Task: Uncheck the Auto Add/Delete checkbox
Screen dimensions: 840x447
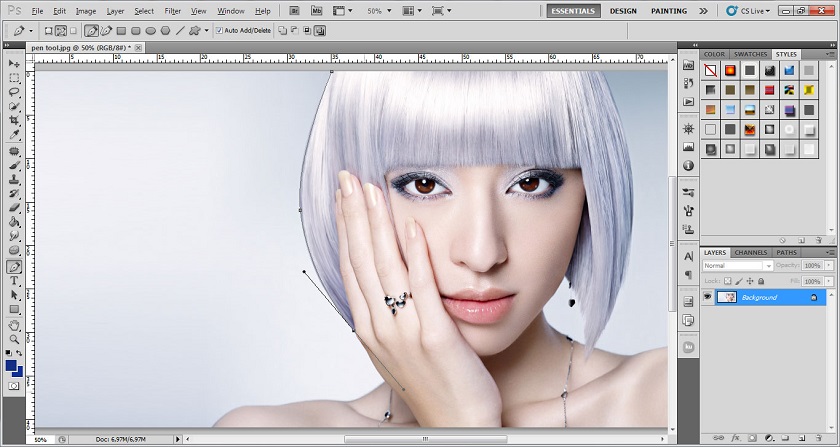Action: pos(220,31)
